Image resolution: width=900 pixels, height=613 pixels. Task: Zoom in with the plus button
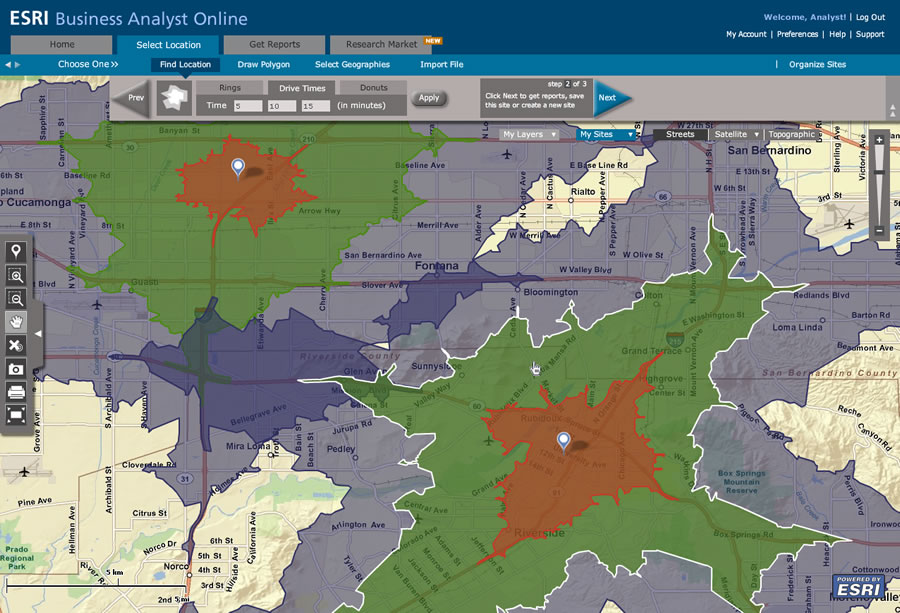[x=879, y=140]
